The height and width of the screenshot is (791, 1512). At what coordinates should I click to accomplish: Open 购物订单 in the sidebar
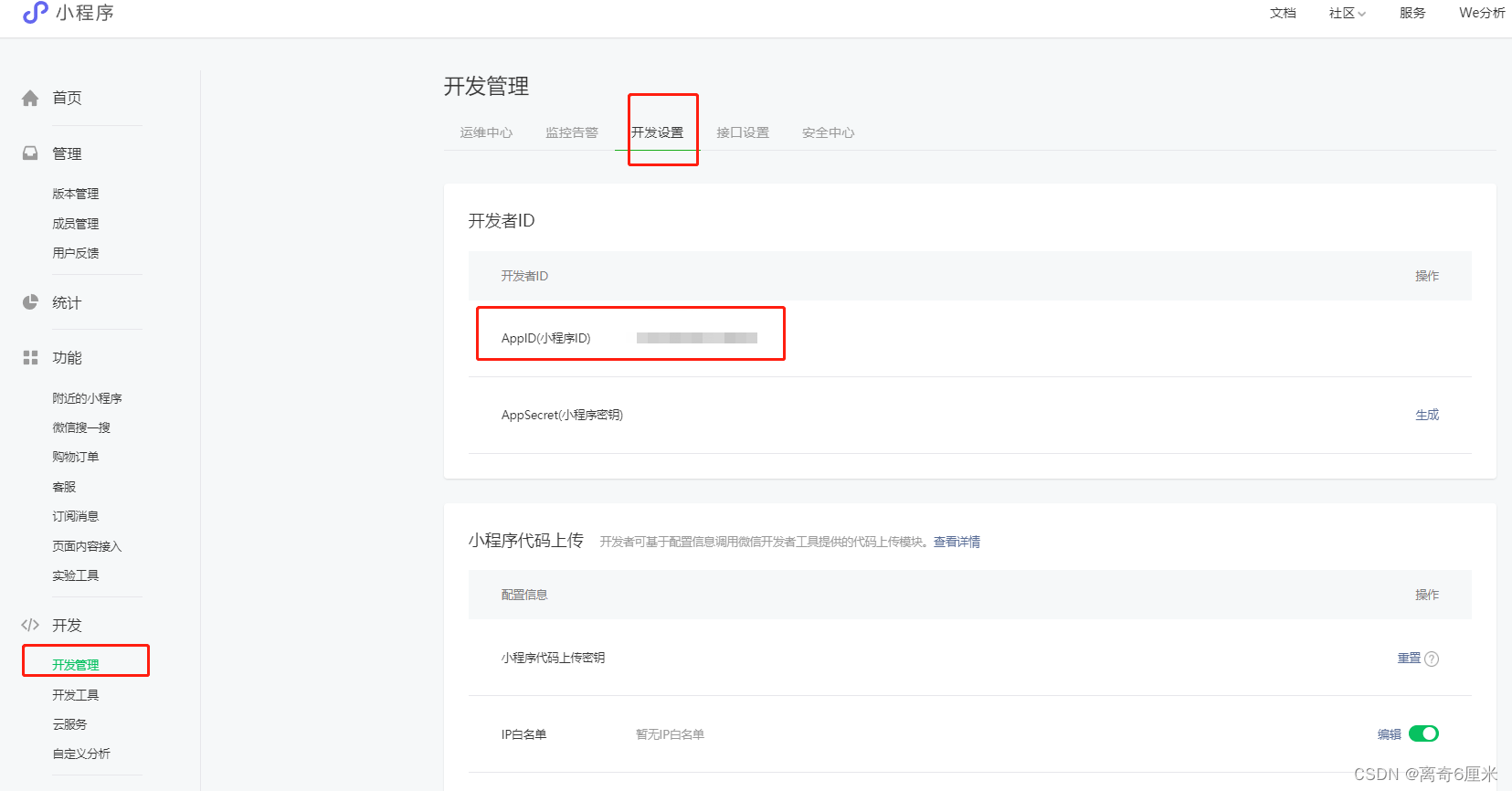[x=76, y=457]
